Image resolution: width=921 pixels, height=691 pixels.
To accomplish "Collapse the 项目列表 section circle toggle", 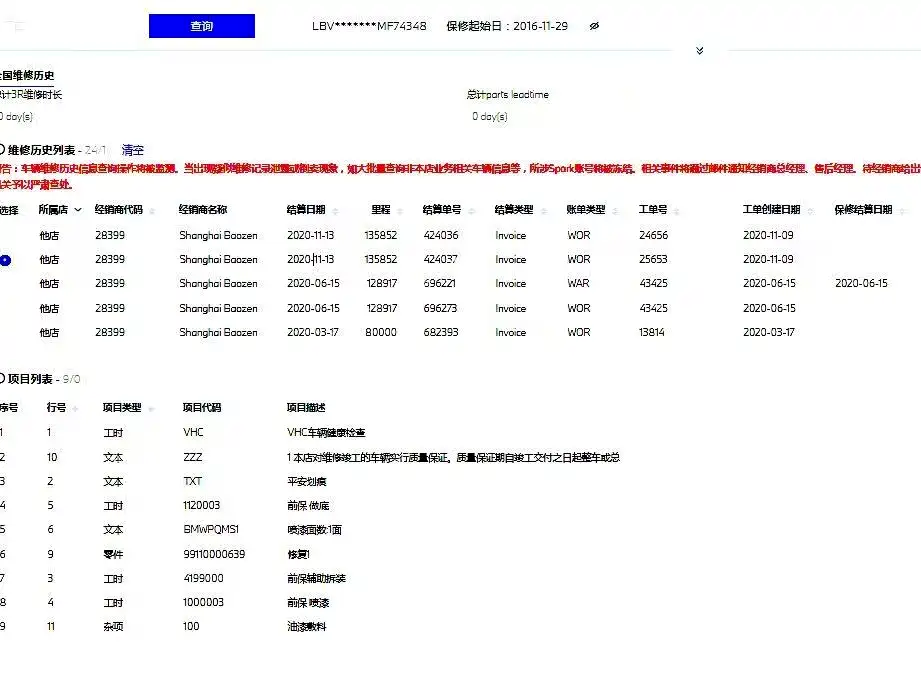I will [x=2, y=378].
